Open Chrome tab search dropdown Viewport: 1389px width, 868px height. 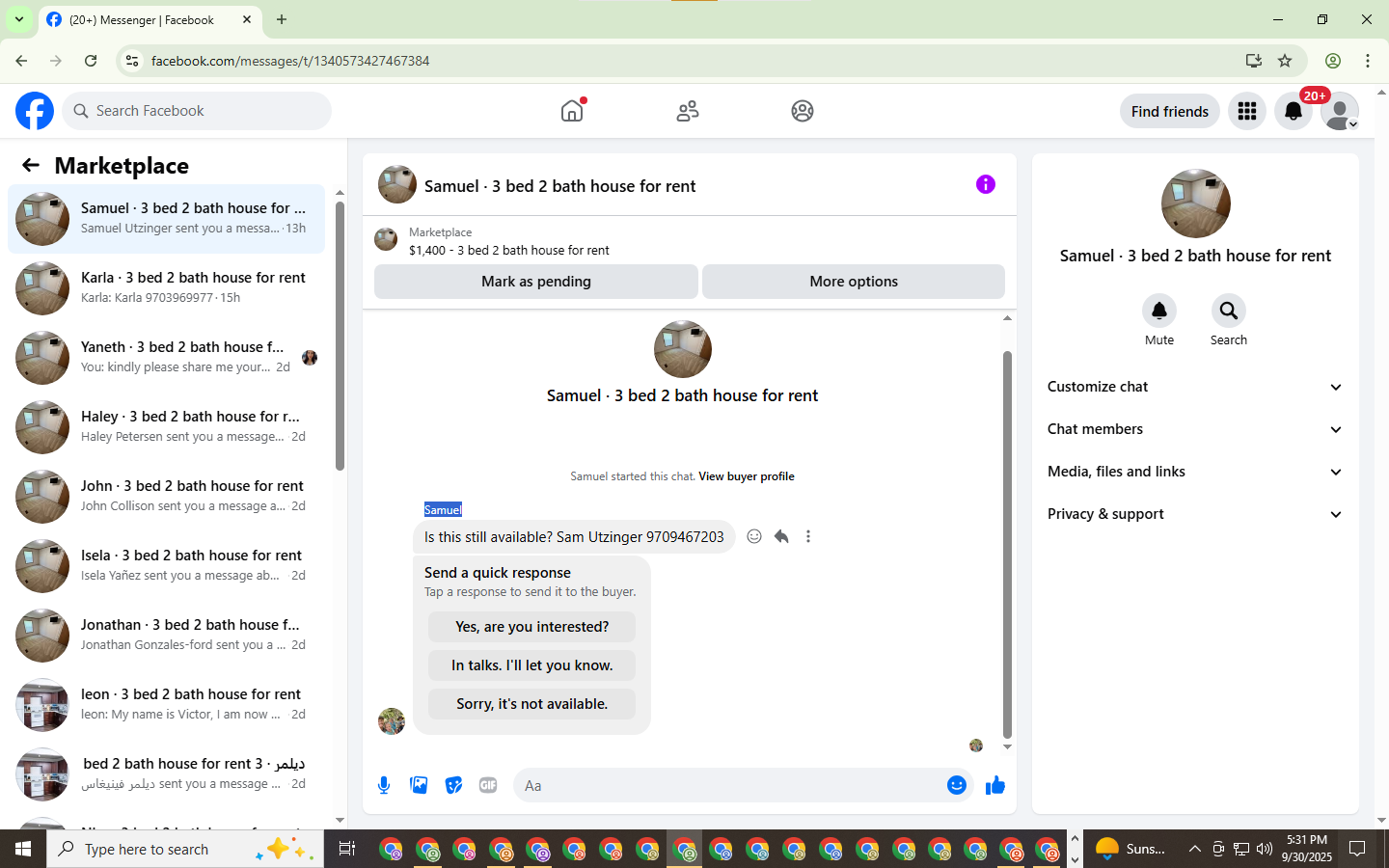[x=19, y=19]
